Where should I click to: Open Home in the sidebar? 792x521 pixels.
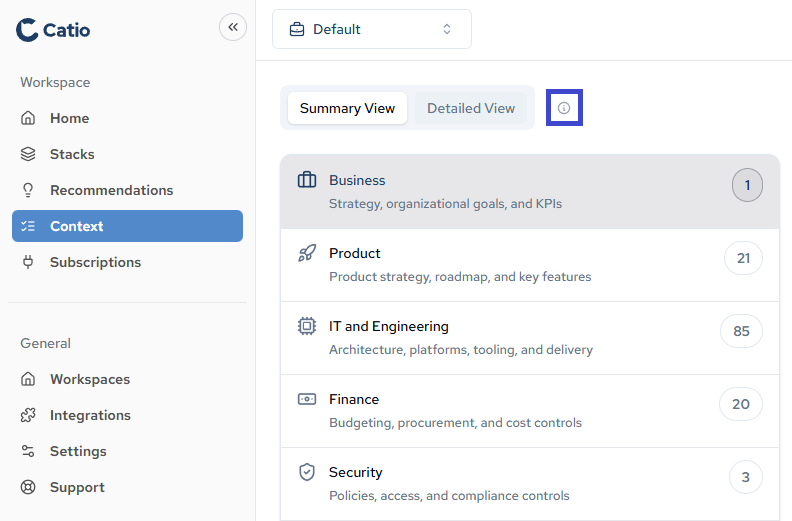(69, 118)
